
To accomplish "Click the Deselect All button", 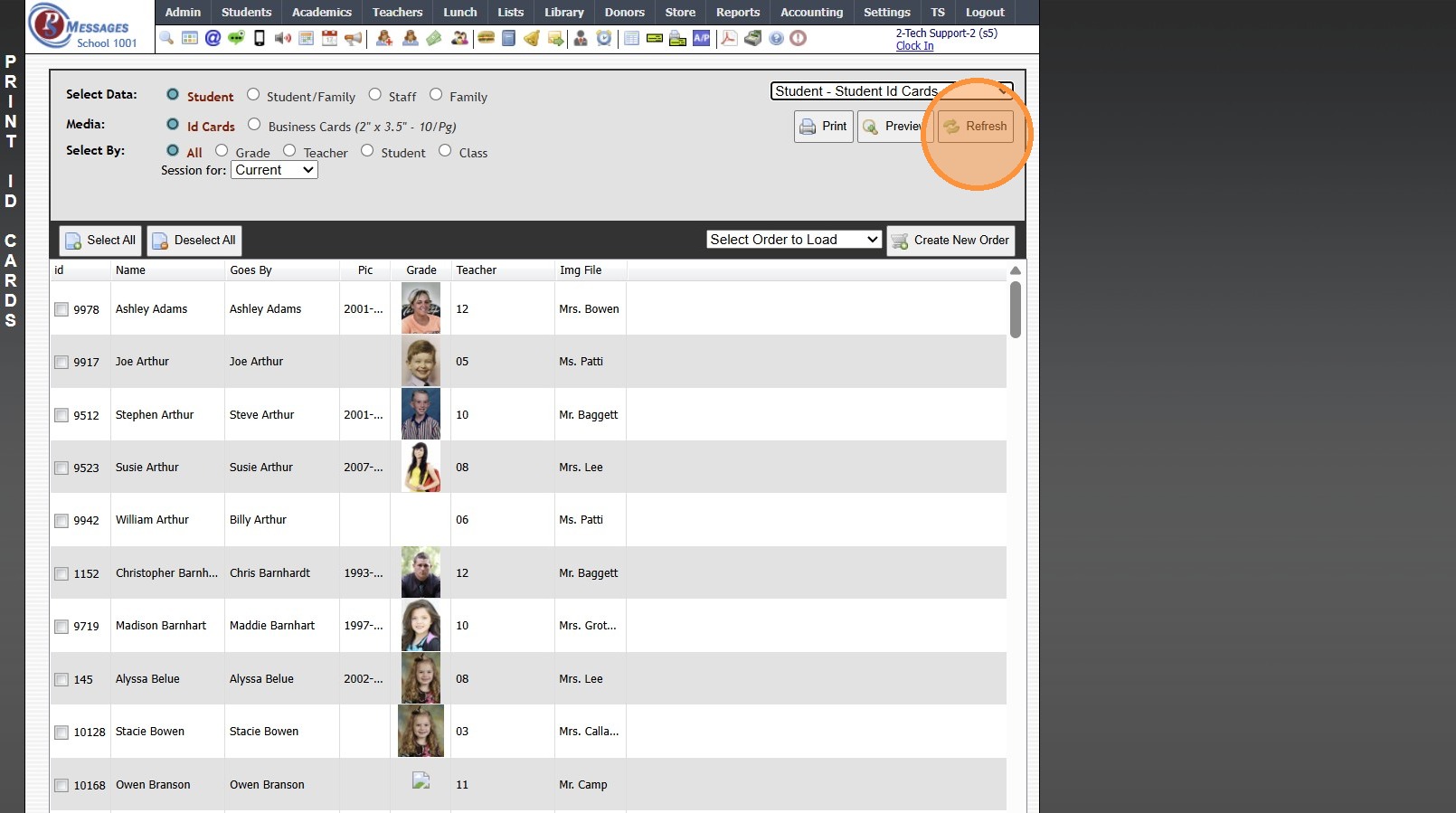I will [x=194, y=241].
